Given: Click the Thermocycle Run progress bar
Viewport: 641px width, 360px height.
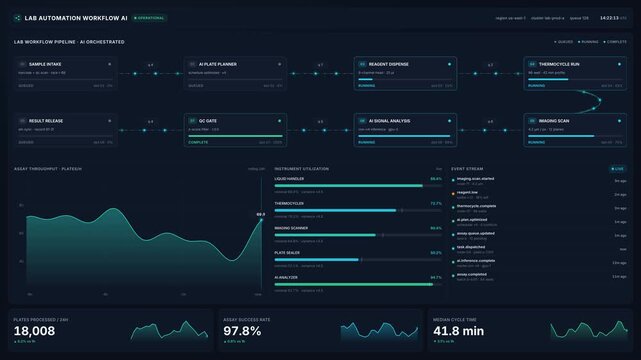Looking at the screenshot, I should 575,79.
